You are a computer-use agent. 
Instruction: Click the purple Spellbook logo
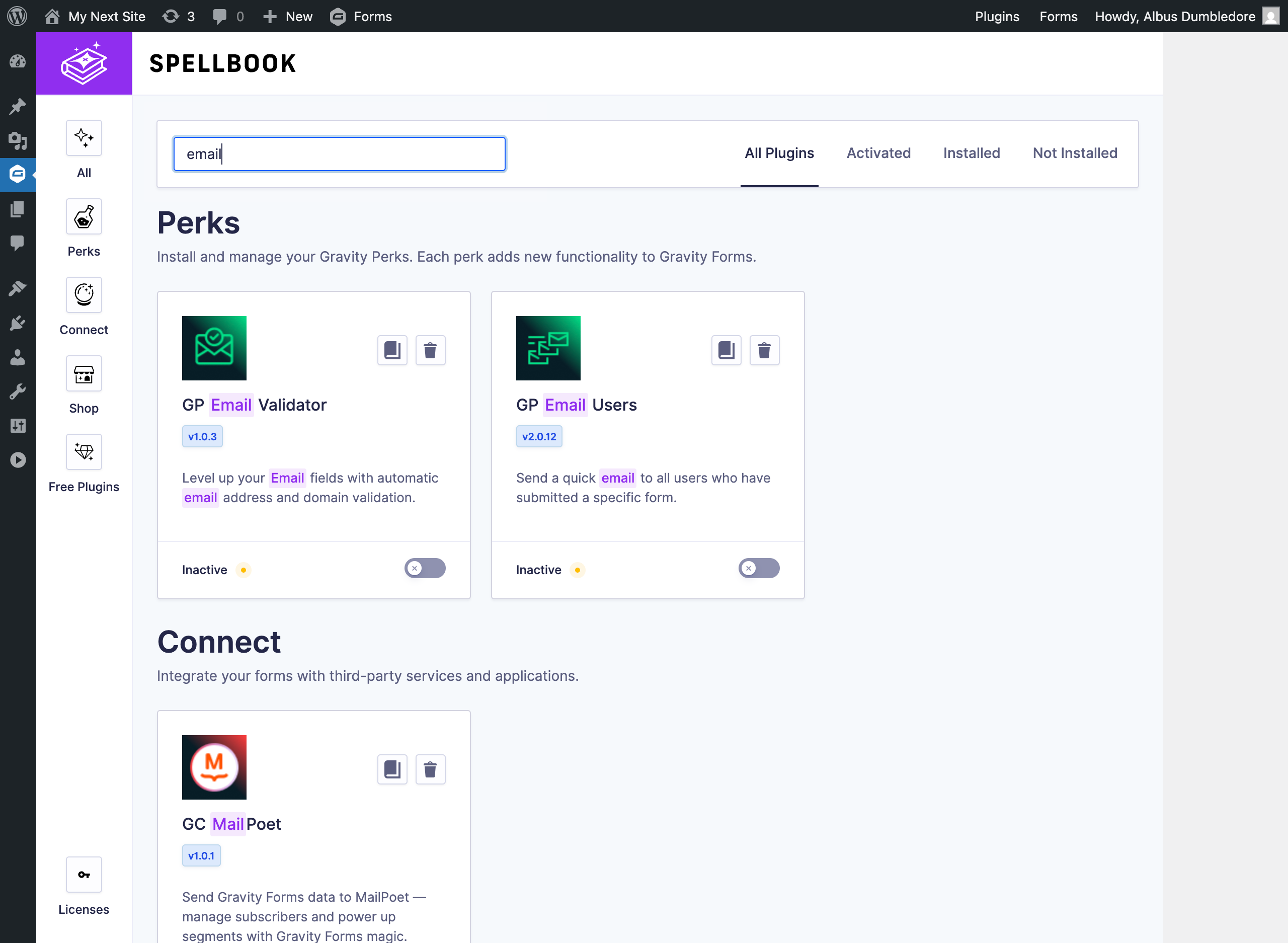point(84,63)
